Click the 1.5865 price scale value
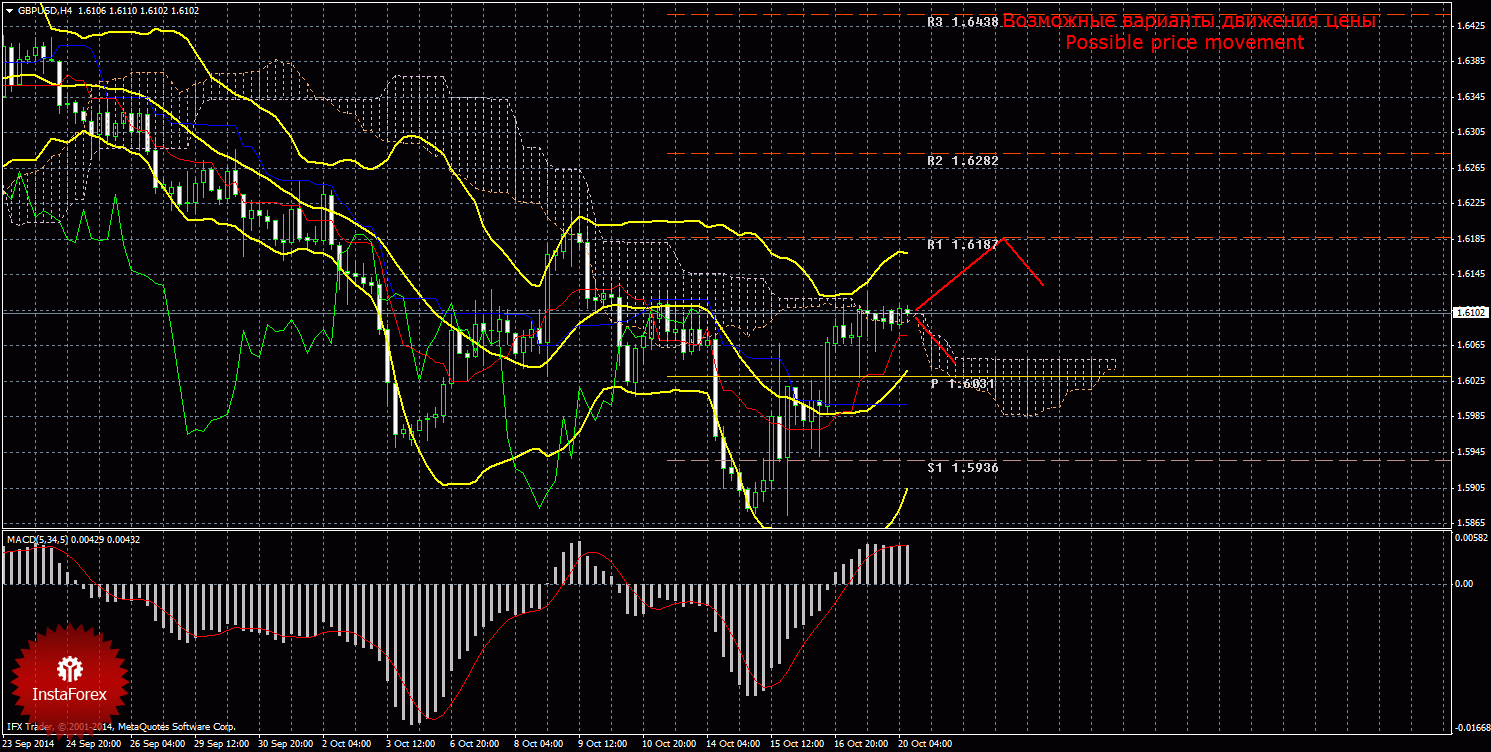The width and height of the screenshot is (1491, 752). tap(1469, 523)
